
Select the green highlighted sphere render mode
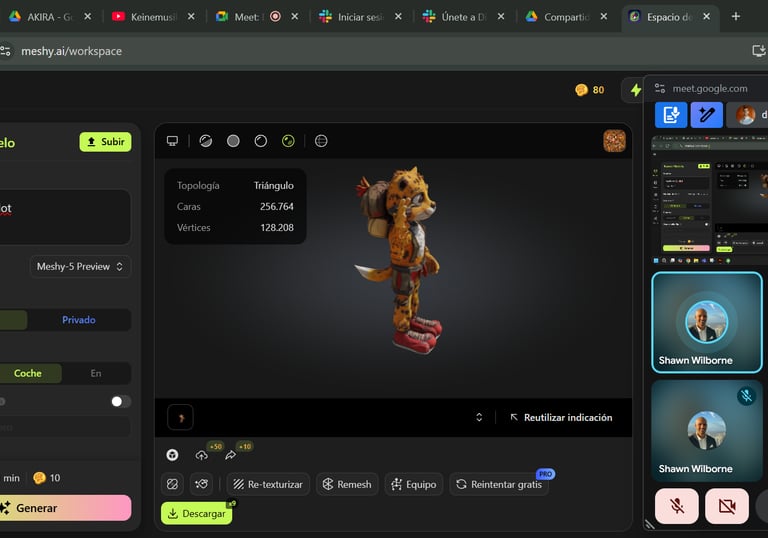click(288, 141)
